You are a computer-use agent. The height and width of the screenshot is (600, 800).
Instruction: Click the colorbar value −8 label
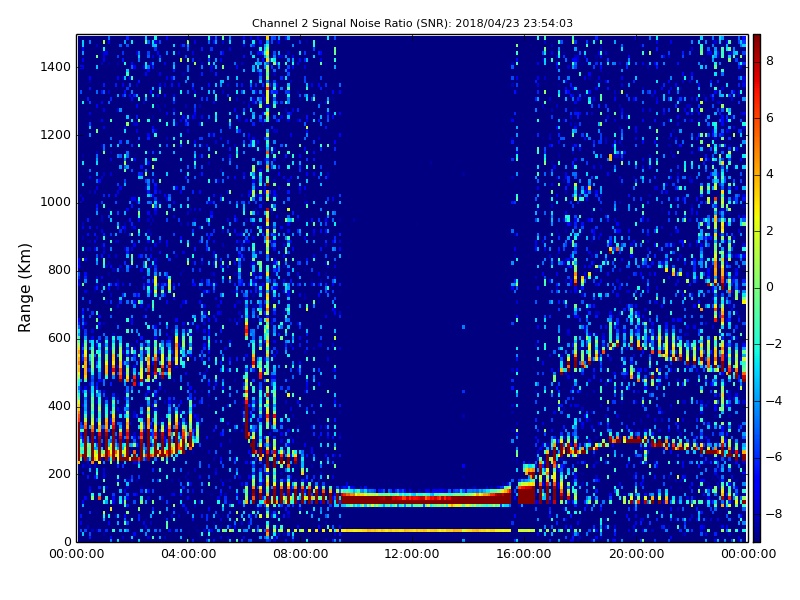(x=773, y=514)
